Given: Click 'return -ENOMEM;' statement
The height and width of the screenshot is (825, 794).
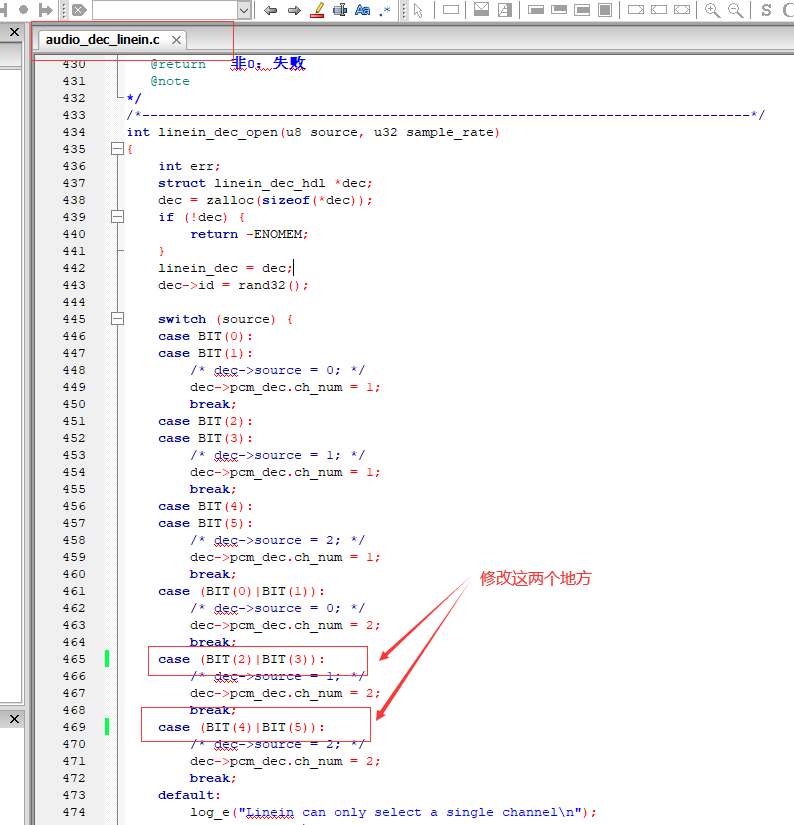Looking at the screenshot, I should (249, 234).
